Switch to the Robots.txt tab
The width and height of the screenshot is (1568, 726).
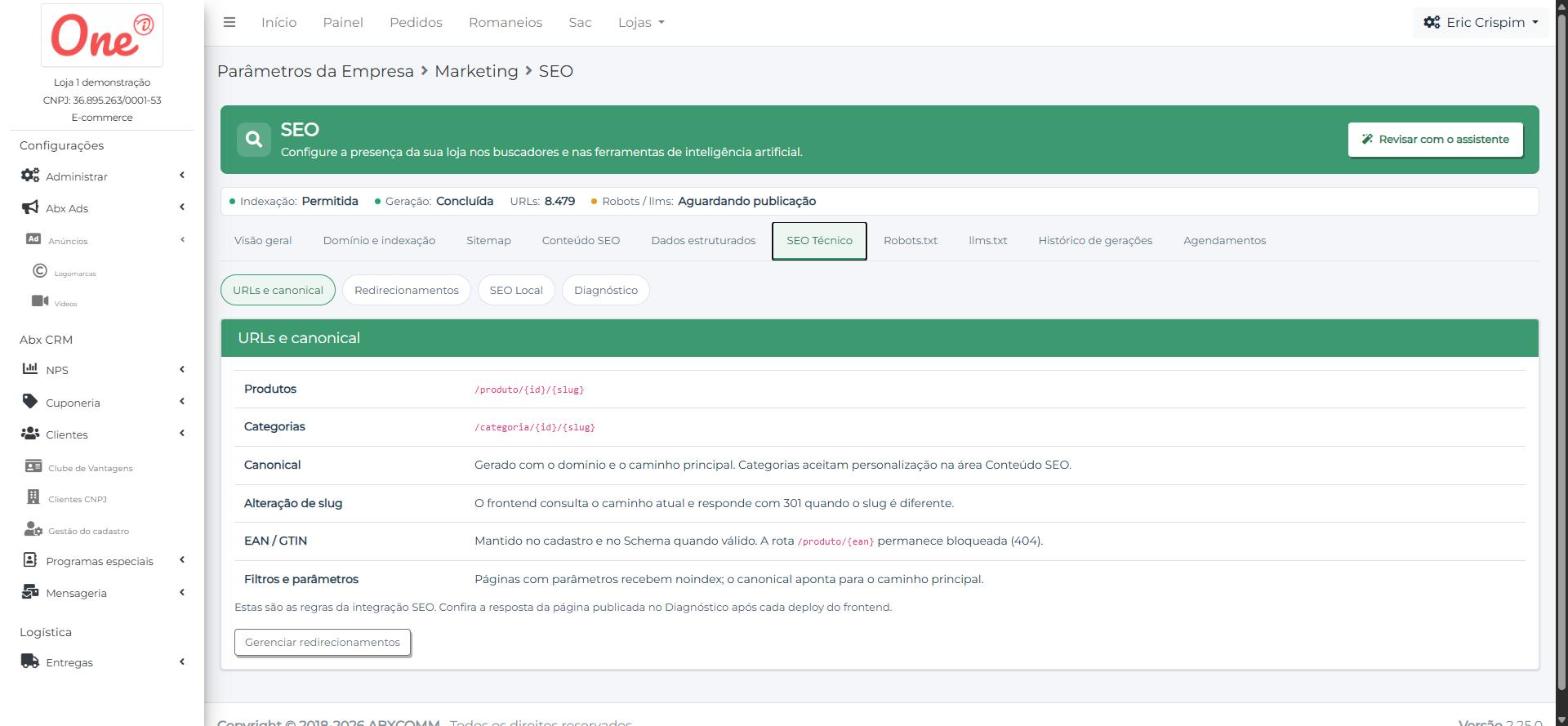click(x=910, y=240)
